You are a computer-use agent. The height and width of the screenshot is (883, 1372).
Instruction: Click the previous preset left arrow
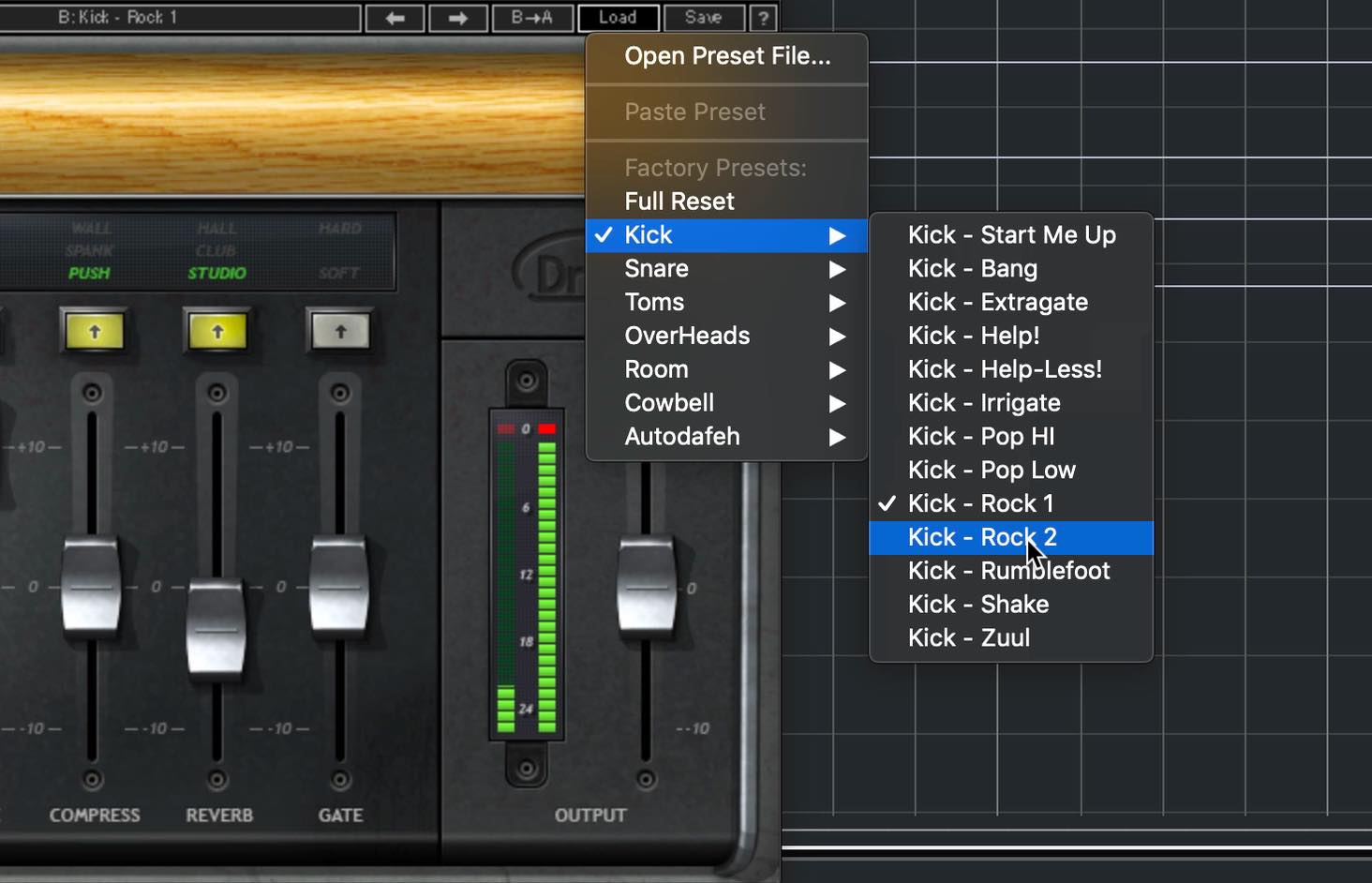395,18
